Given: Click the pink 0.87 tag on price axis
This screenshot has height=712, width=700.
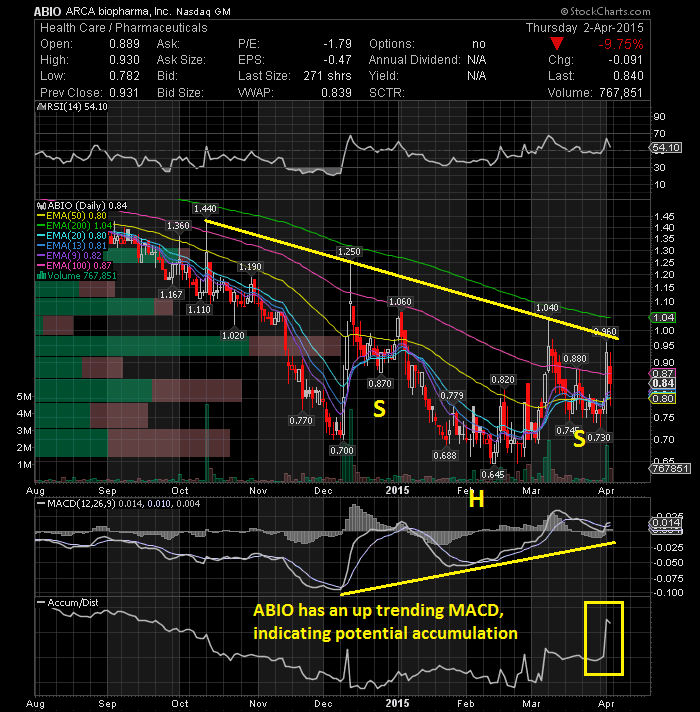Looking at the screenshot, I should click(663, 373).
